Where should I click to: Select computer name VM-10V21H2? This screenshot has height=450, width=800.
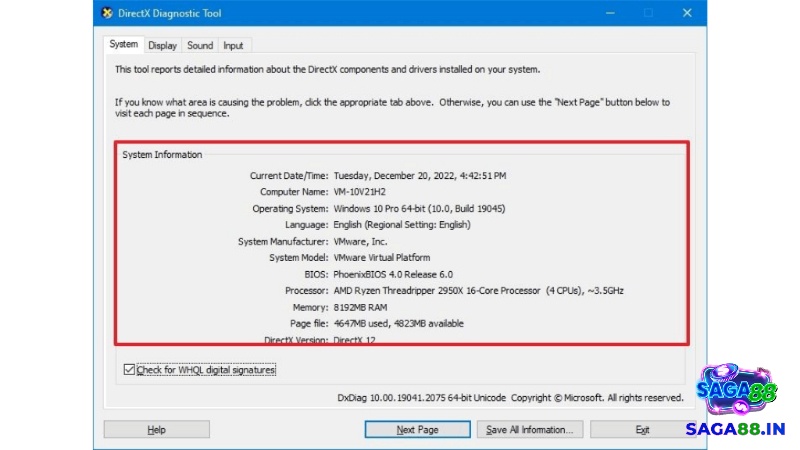point(360,192)
